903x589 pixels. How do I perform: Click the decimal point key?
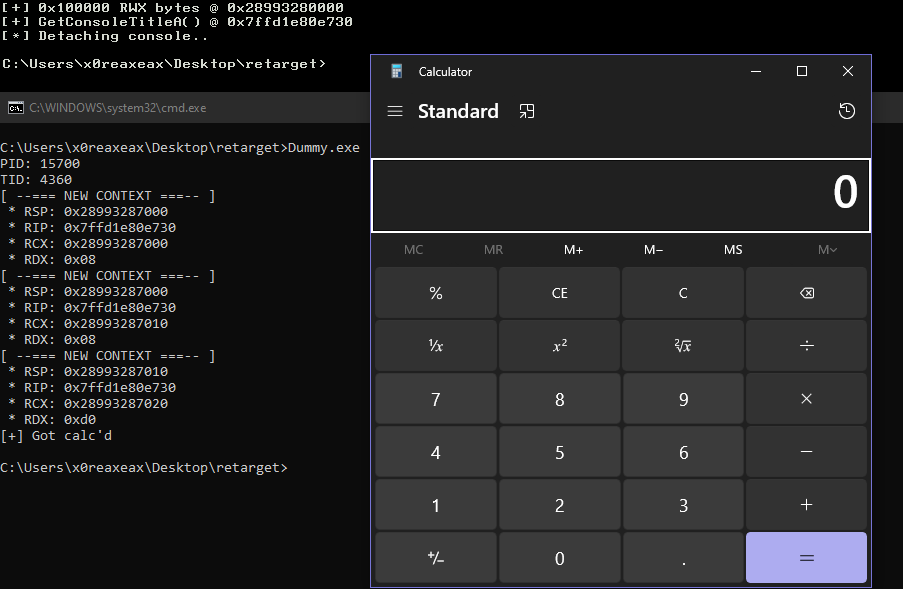tap(683, 558)
